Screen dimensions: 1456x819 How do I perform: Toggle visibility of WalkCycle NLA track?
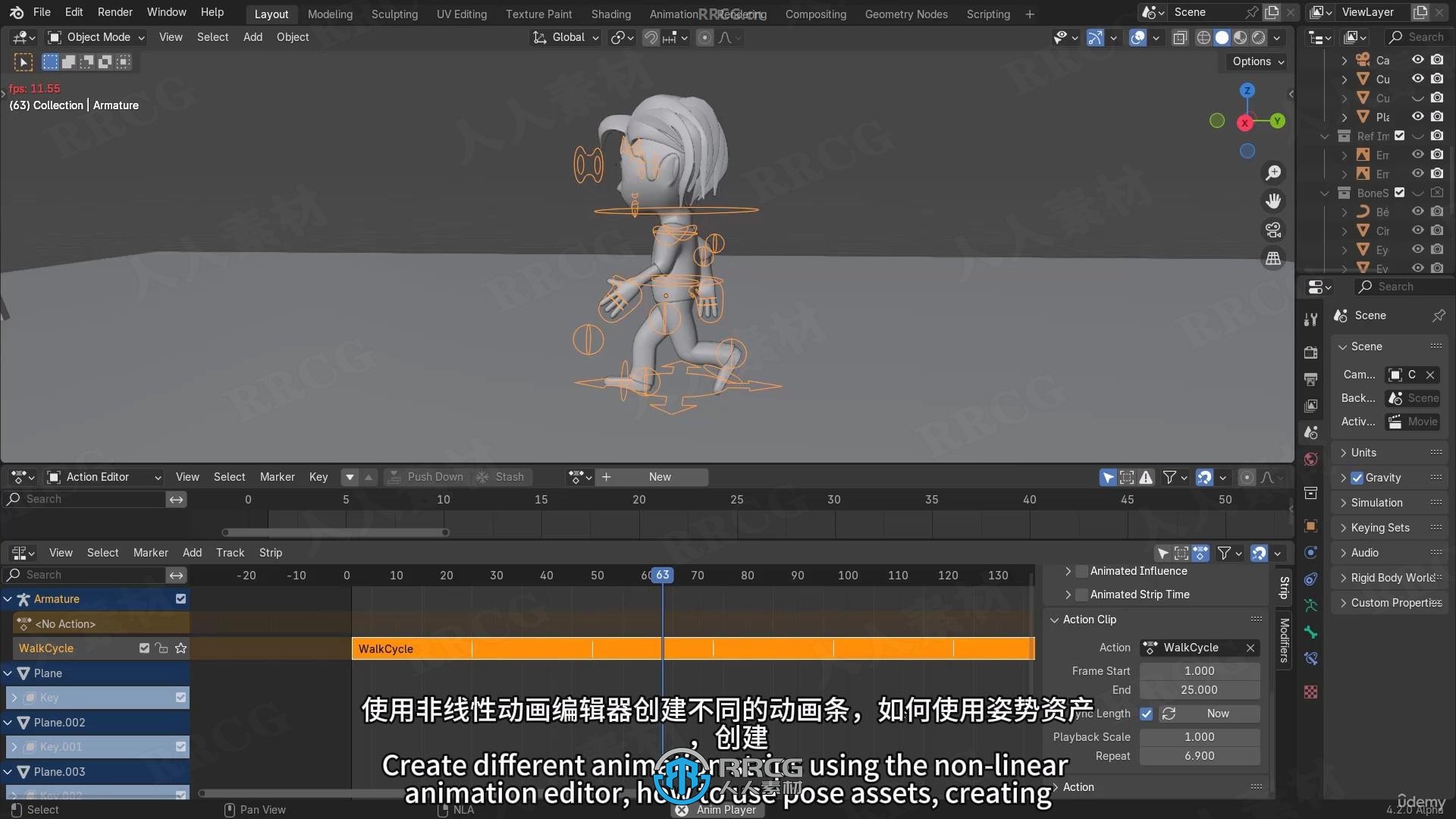point(143,648)
